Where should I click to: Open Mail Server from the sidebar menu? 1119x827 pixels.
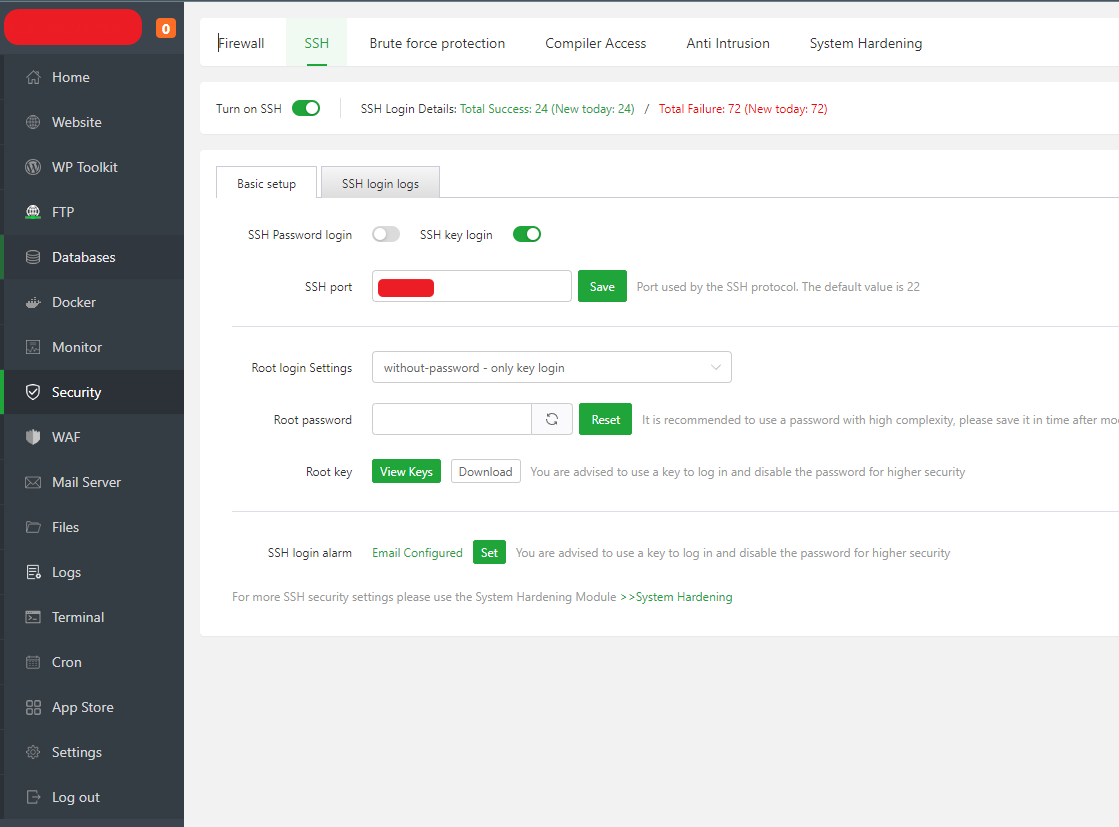[x=93, y=482]
